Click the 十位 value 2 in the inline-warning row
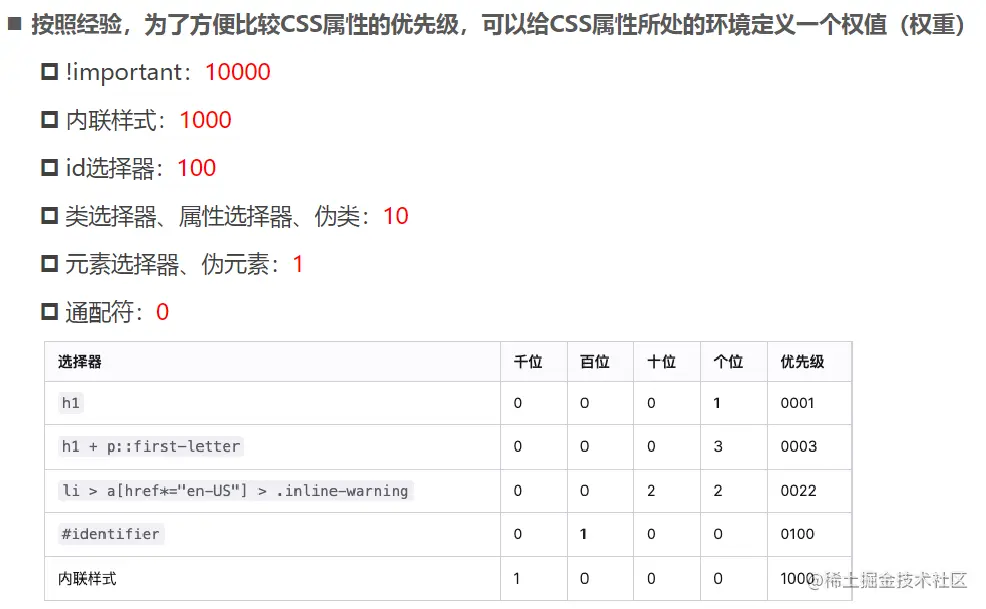986x609 pixels. click(x=651, y=491)
